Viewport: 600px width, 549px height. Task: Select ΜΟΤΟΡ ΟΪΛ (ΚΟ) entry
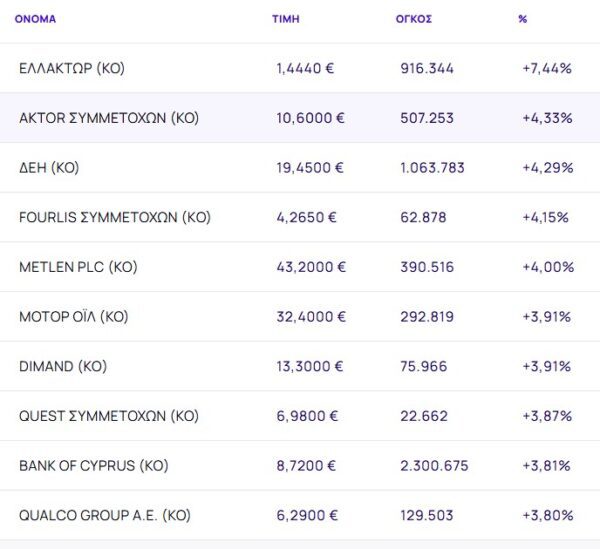coord(74,317)
